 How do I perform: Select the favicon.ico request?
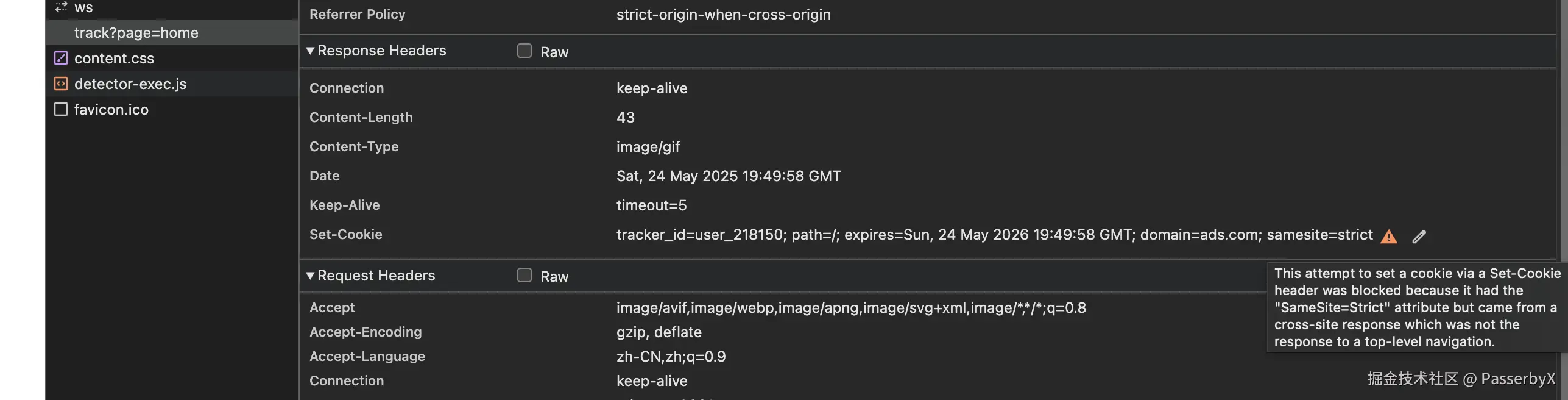111,110
